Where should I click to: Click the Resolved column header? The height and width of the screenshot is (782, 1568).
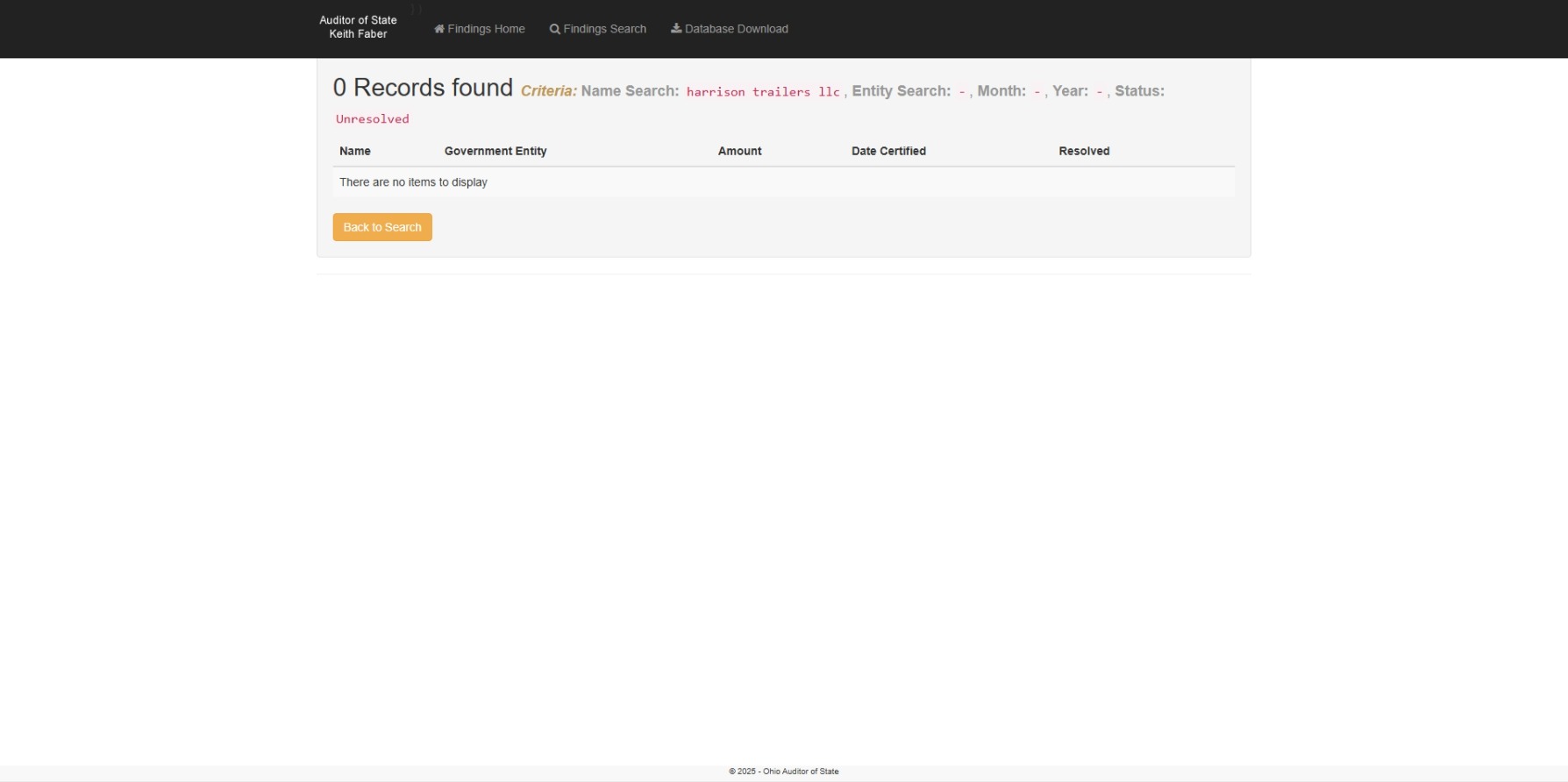pos(1084,151)
